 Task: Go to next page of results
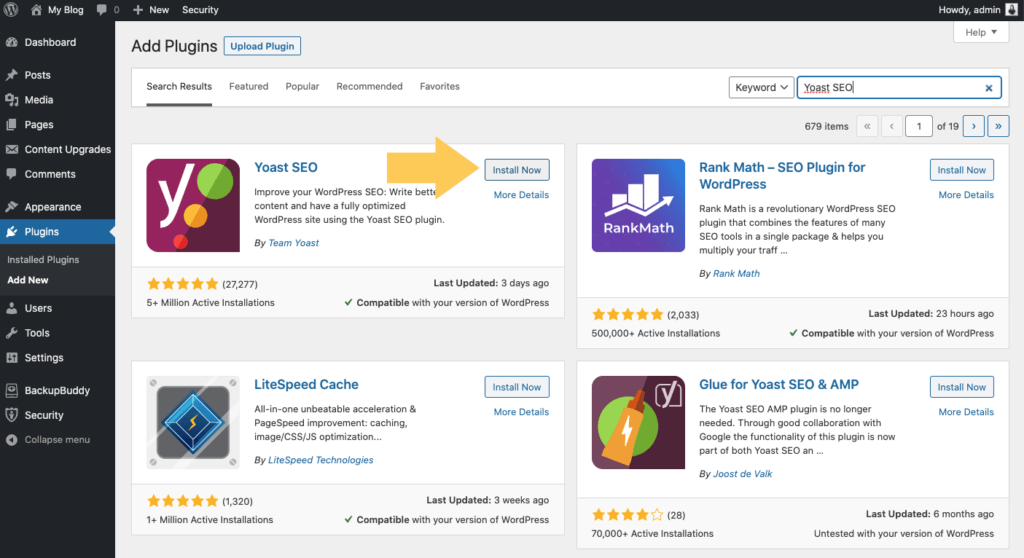coord(974,126)
